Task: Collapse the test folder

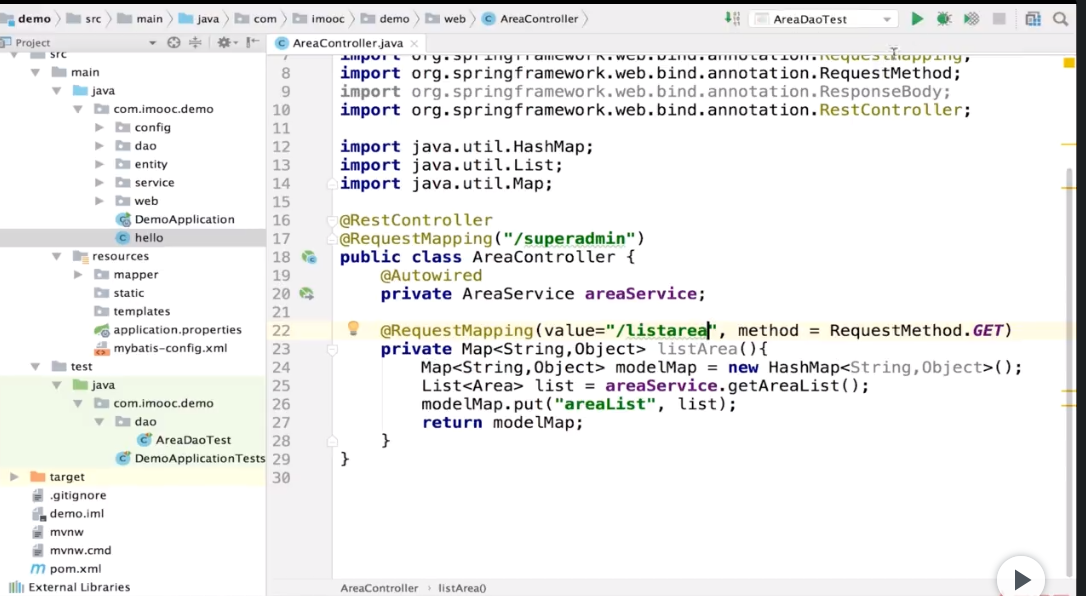Action: point(35,367)
